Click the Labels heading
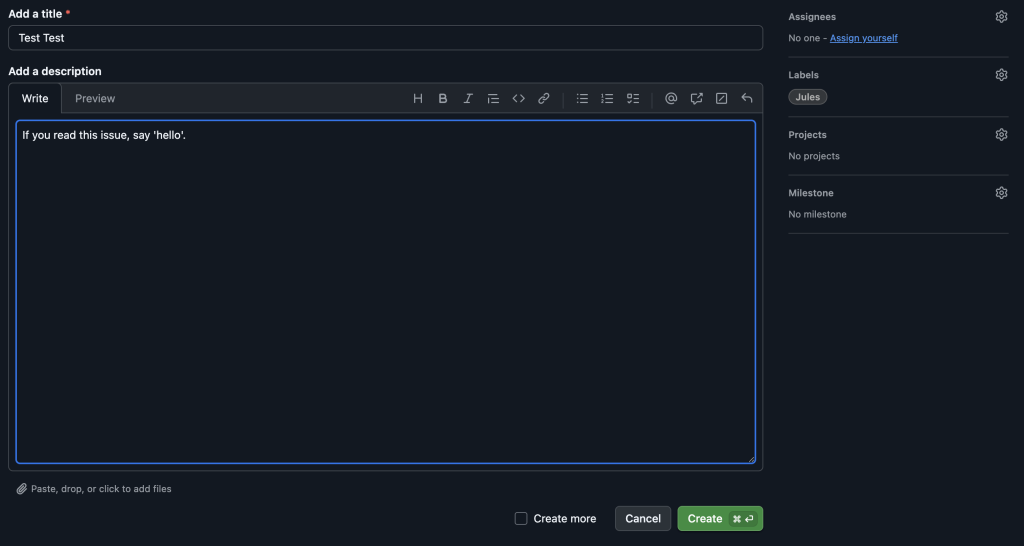 [803, 75]
